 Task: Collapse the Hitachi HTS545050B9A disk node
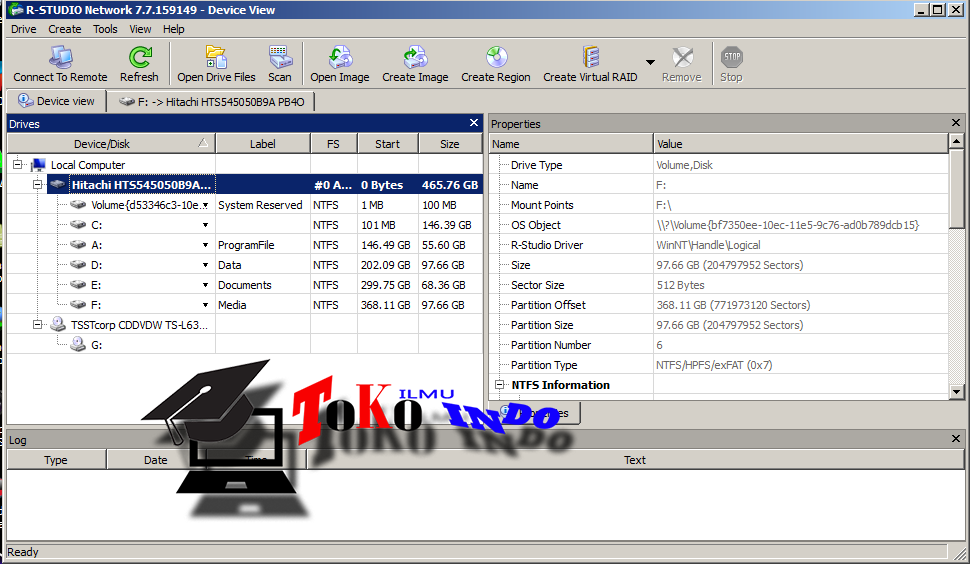pos(37,184)
